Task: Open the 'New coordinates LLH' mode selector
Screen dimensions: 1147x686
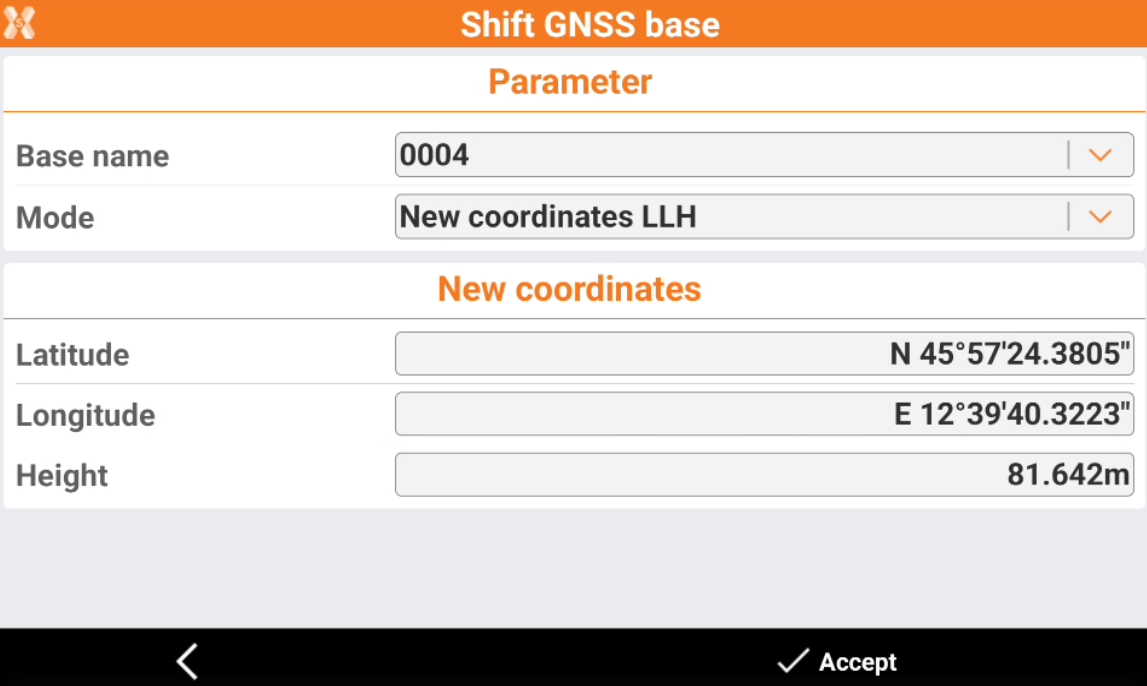Action: click(x=730, y=216)
